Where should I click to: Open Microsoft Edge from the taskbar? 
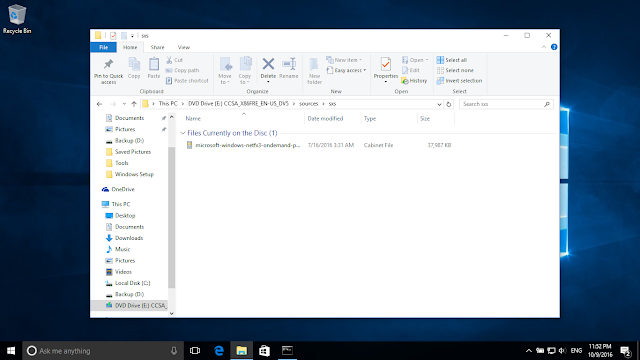219,351
